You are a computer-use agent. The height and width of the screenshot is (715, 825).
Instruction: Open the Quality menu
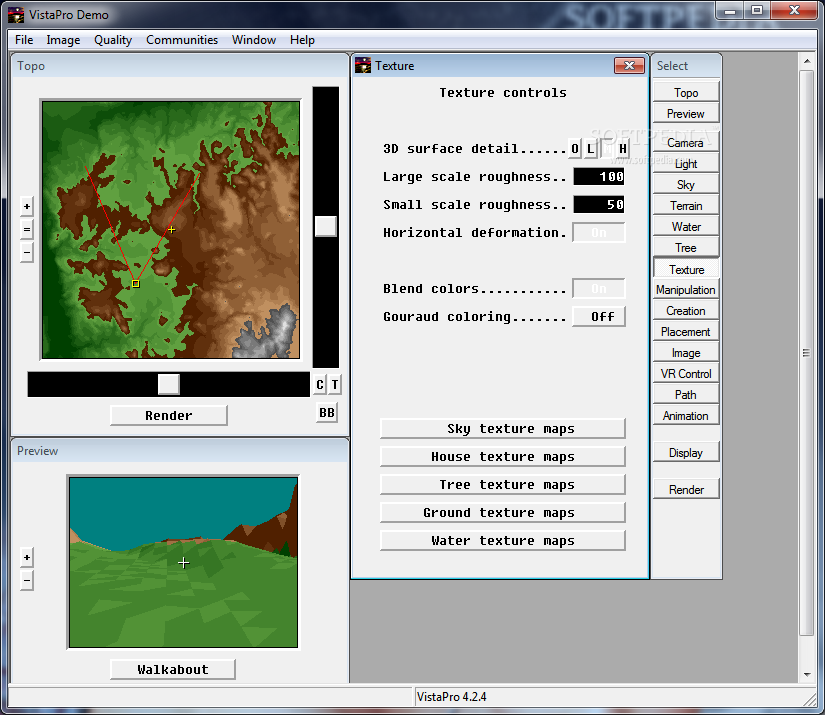click(x=113, y=40)
